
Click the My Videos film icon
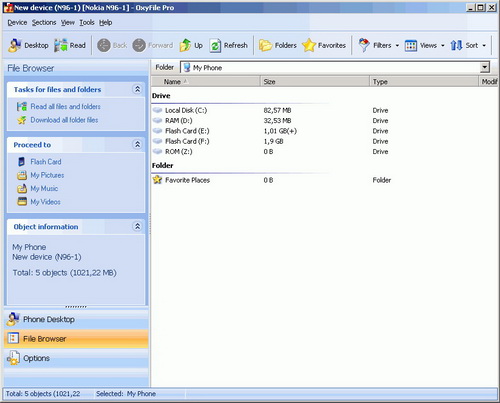[22, 201]
